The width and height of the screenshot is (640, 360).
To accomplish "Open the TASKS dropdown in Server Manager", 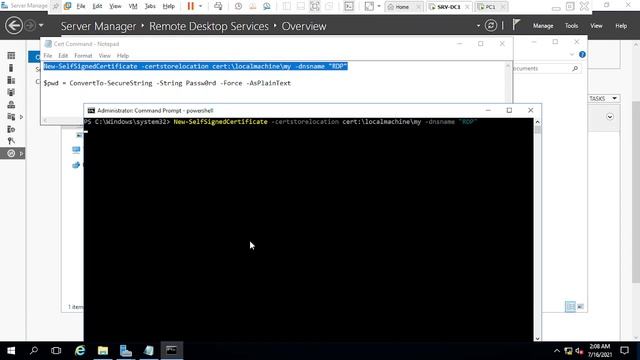I will tap(604, 98).
